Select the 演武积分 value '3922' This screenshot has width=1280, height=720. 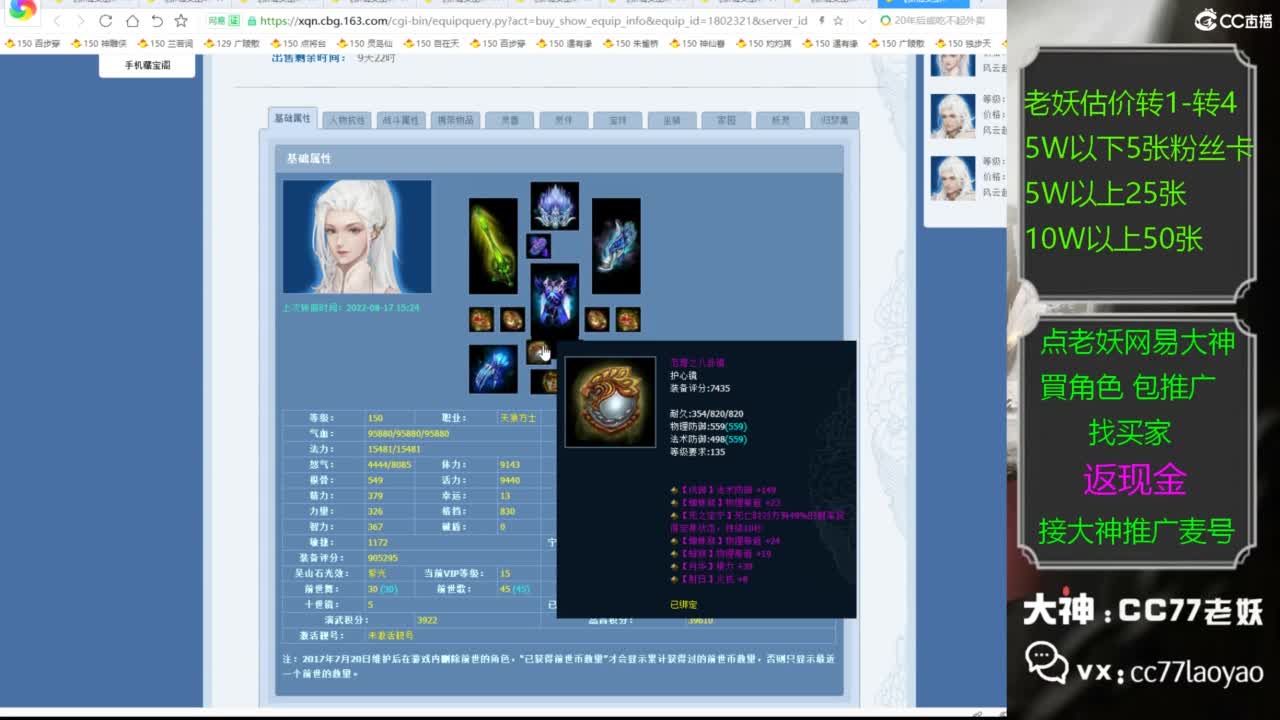[427, 620]
